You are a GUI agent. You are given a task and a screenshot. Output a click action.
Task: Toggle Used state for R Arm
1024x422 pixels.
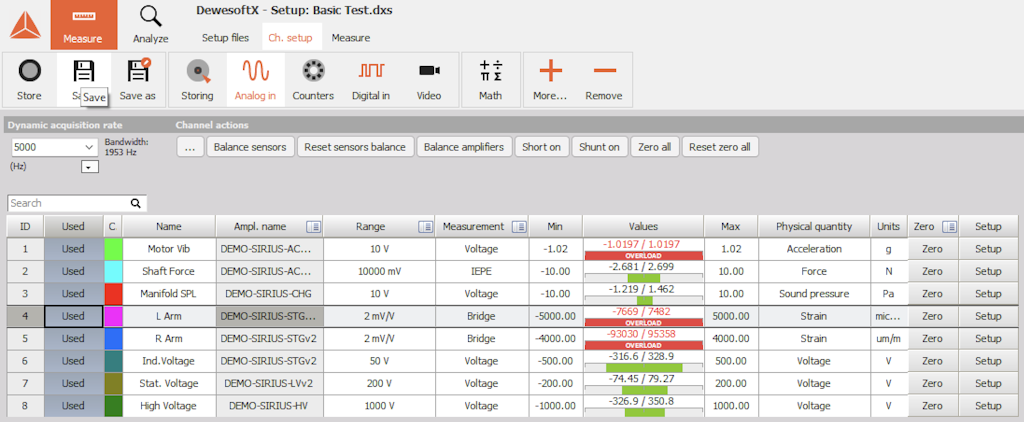tap(73, 339)
